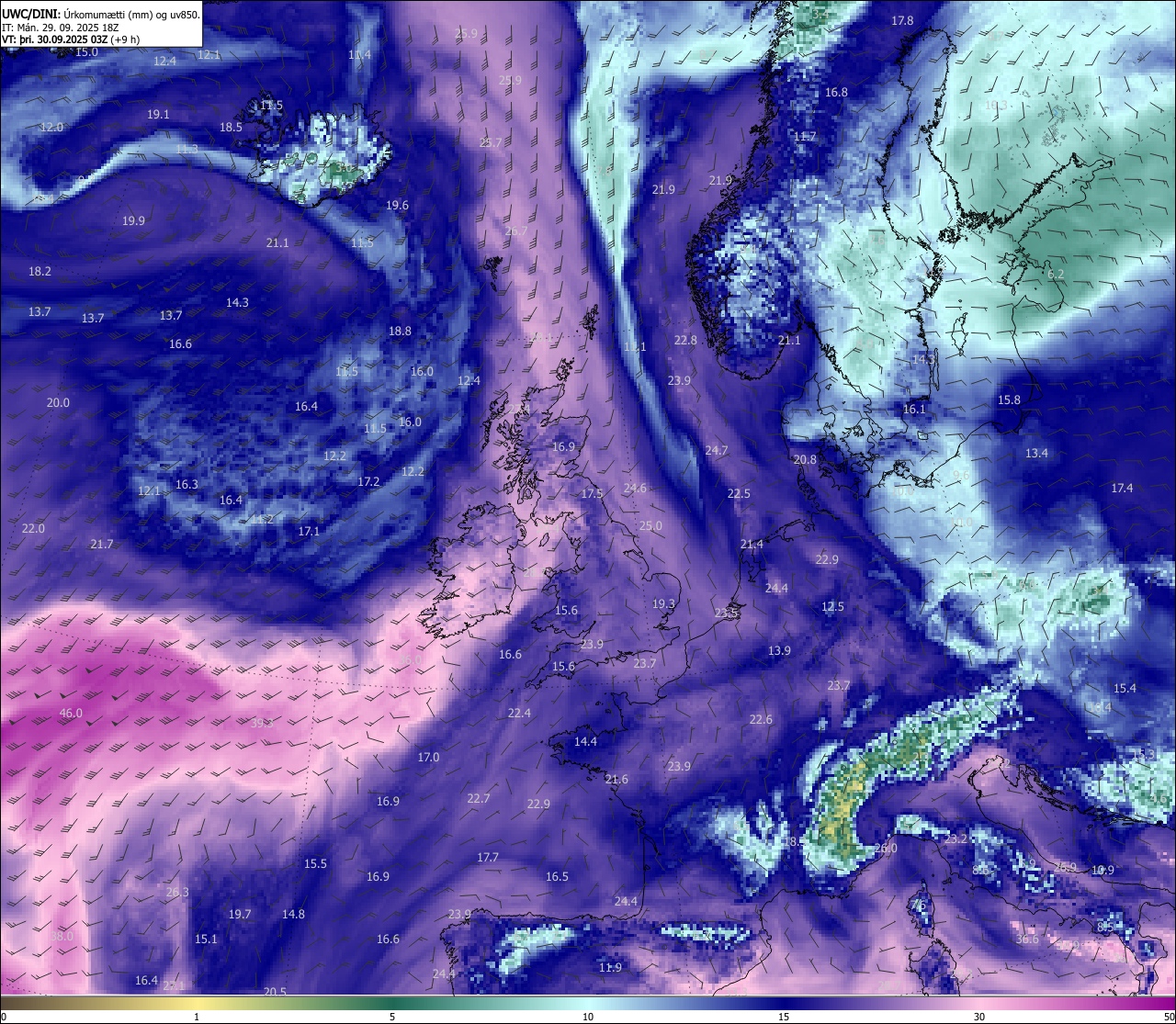Image resolution: width=1176 pixels, height=1024 pixels.
Task: Click the 18.2 value label
Action: click(x=40, y=272)
